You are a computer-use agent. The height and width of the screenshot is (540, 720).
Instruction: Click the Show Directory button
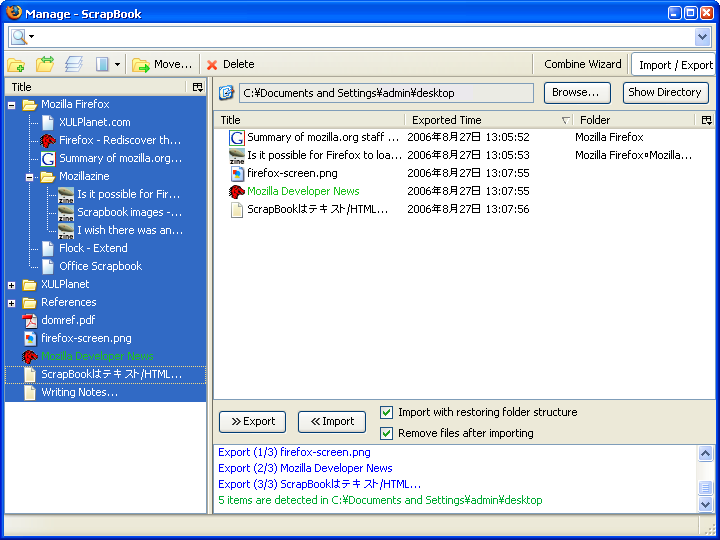click(x=665, y=93)
